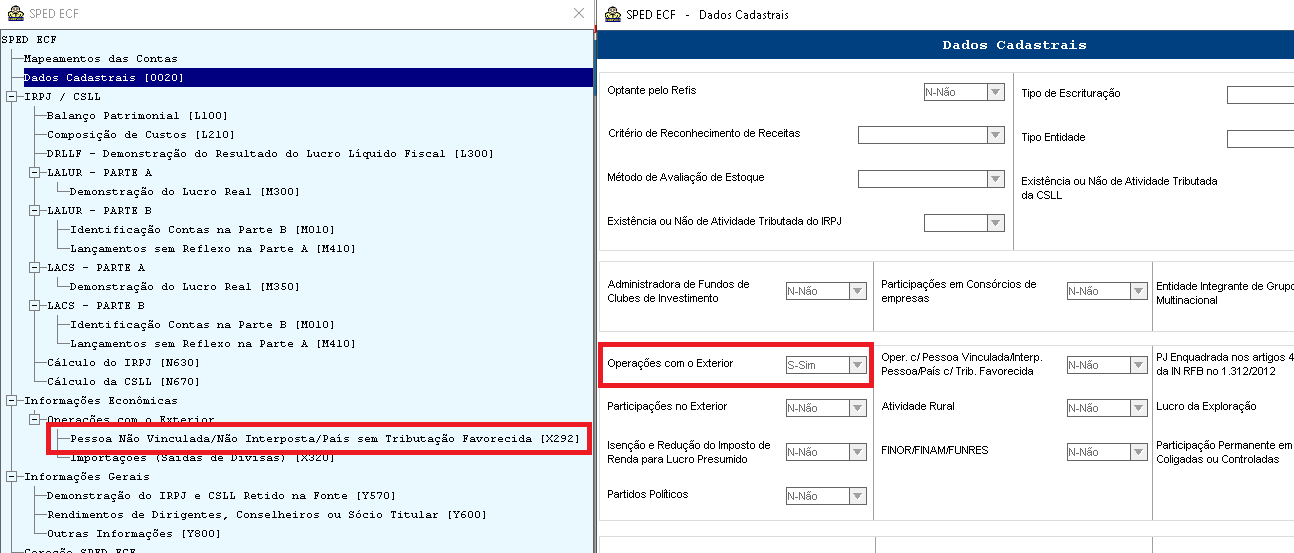Select Dados Cadastrais [0020] tree item
1294x553 pixels.
(x=103, y=77)
